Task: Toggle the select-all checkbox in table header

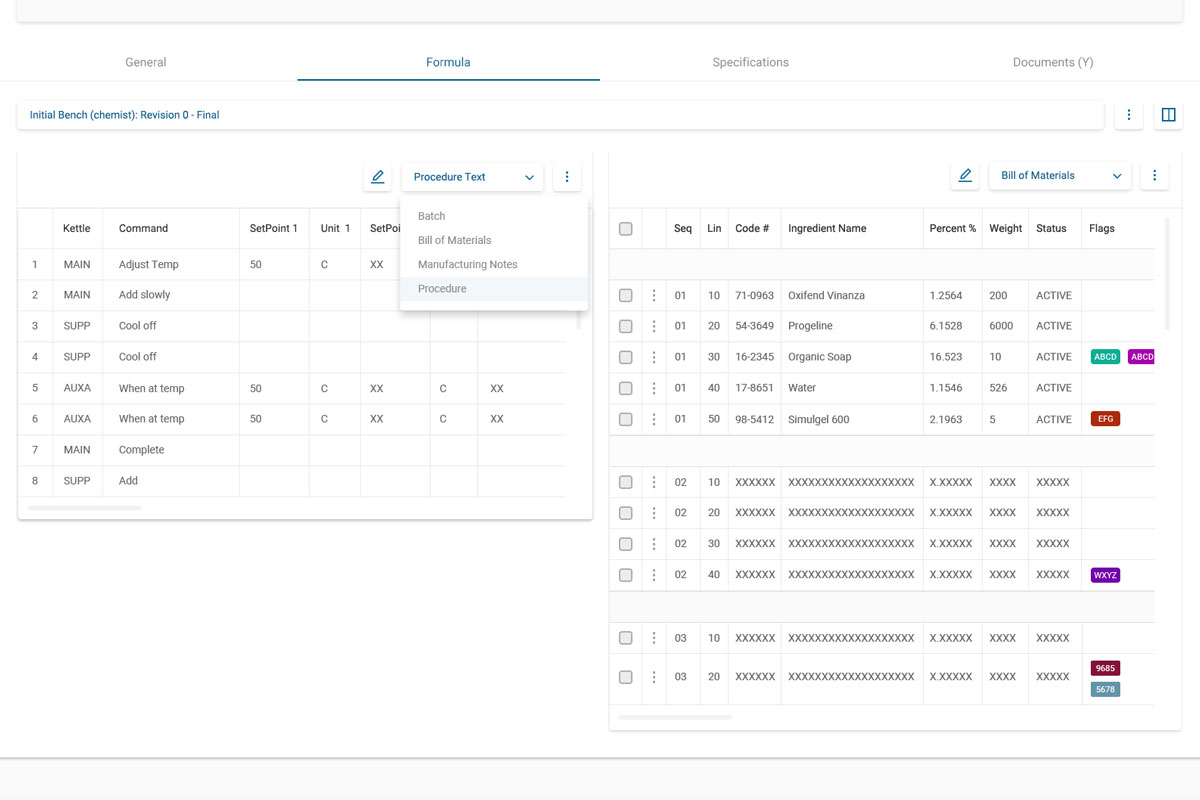Action: point(626,229)
